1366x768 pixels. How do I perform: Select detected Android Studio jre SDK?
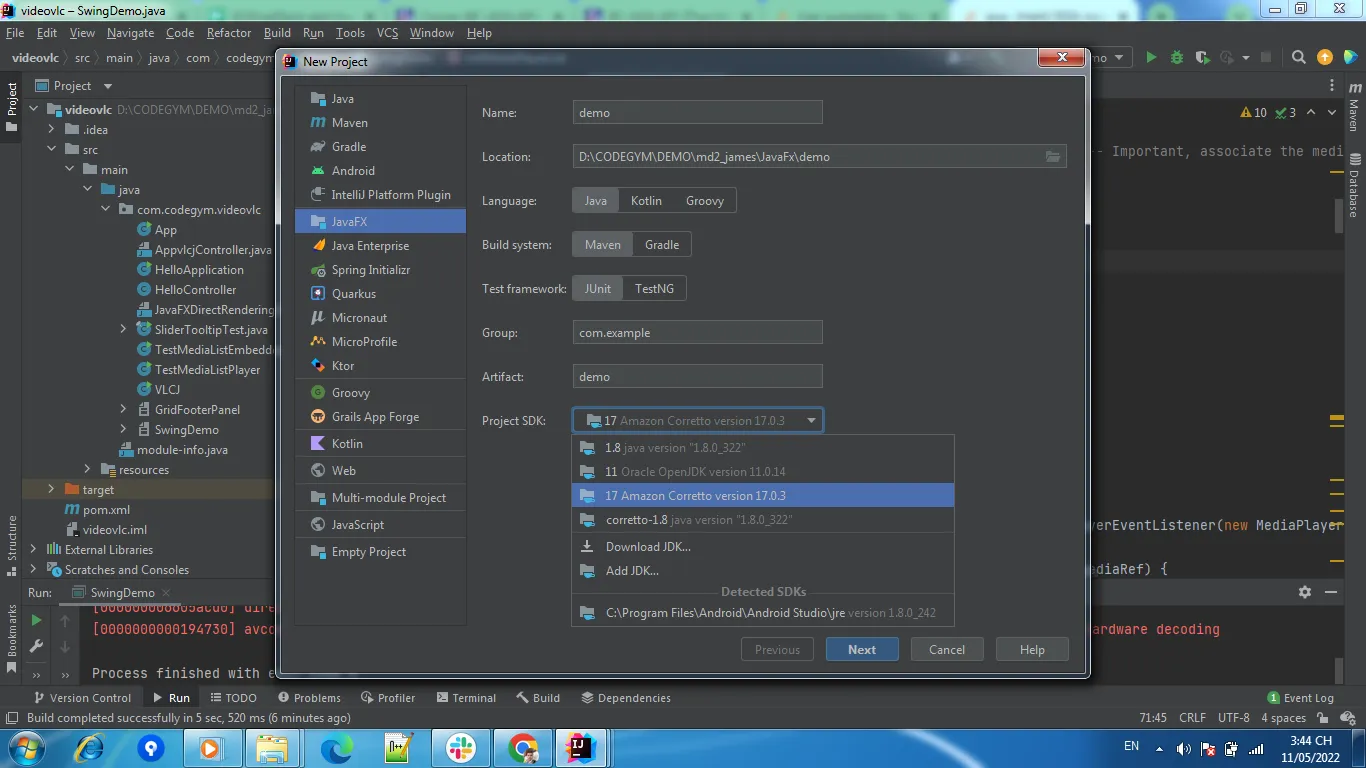pos(763,613)
